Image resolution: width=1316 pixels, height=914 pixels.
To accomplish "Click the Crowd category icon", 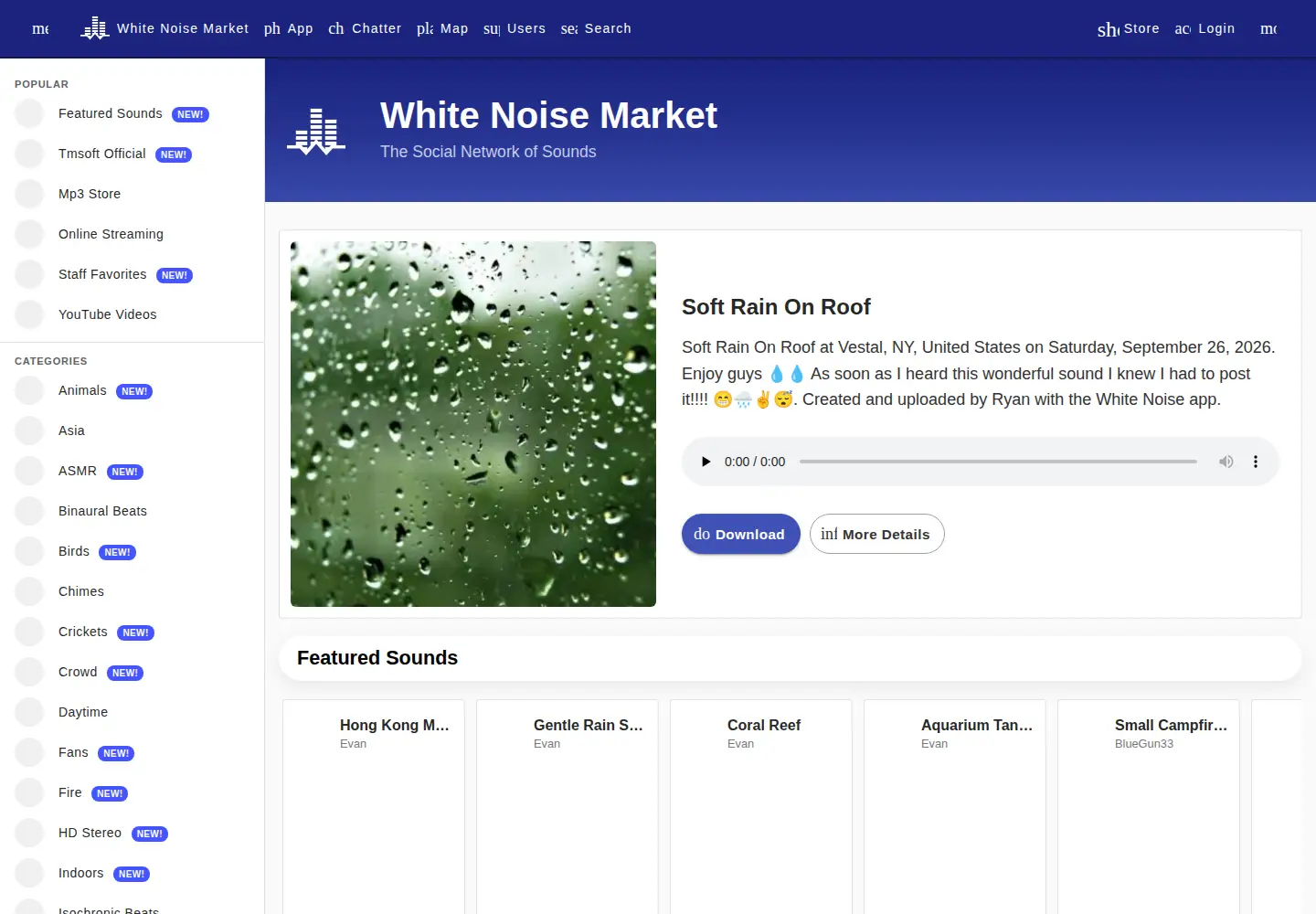I will (29, 672).
